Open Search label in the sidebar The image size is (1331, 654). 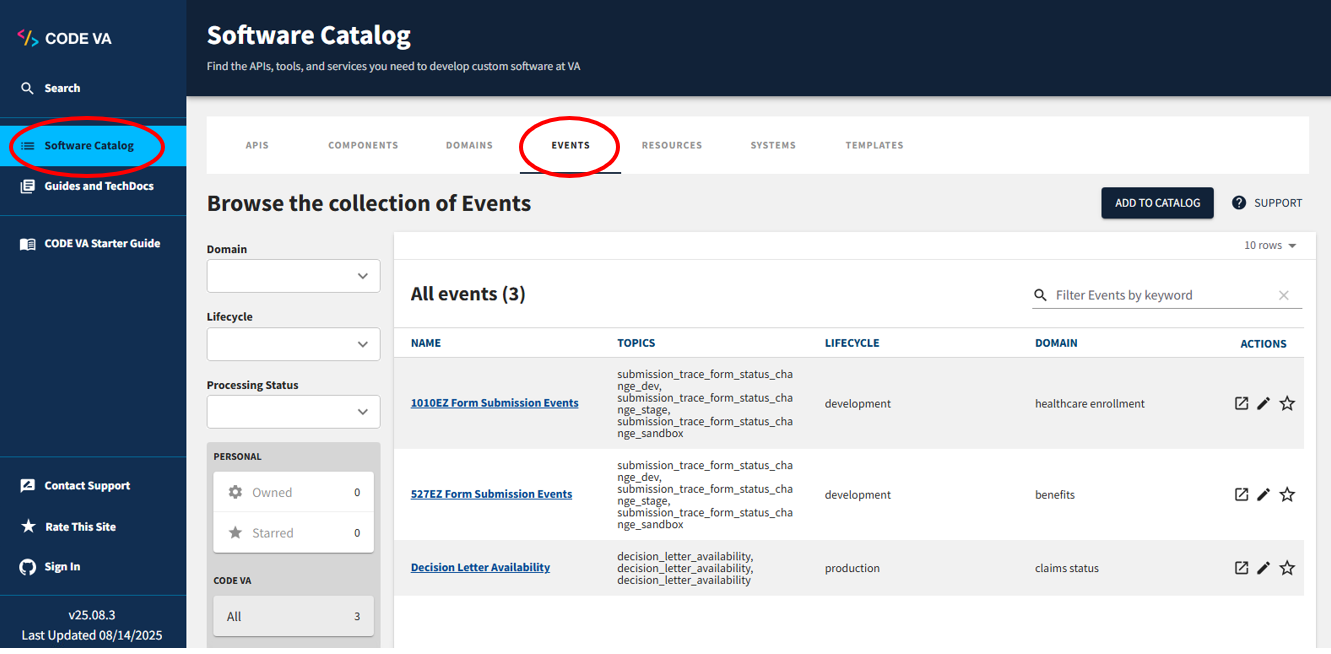62,88
